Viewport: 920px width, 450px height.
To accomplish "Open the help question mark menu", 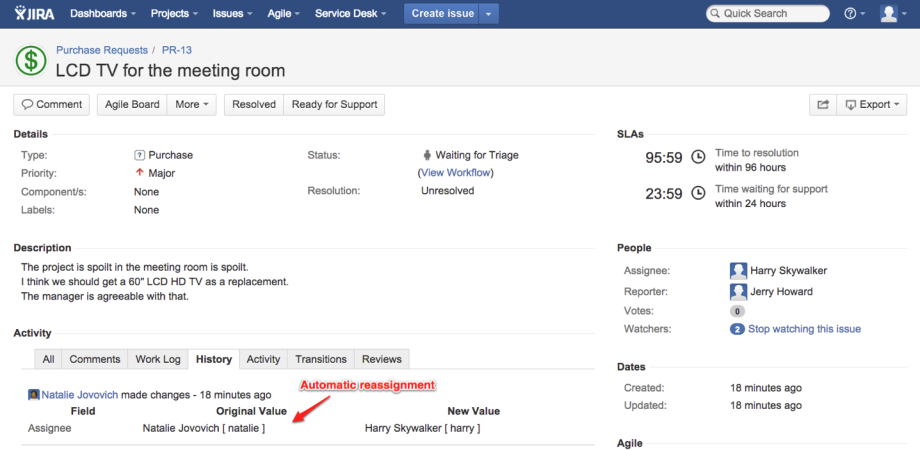I will coord(855,14).
